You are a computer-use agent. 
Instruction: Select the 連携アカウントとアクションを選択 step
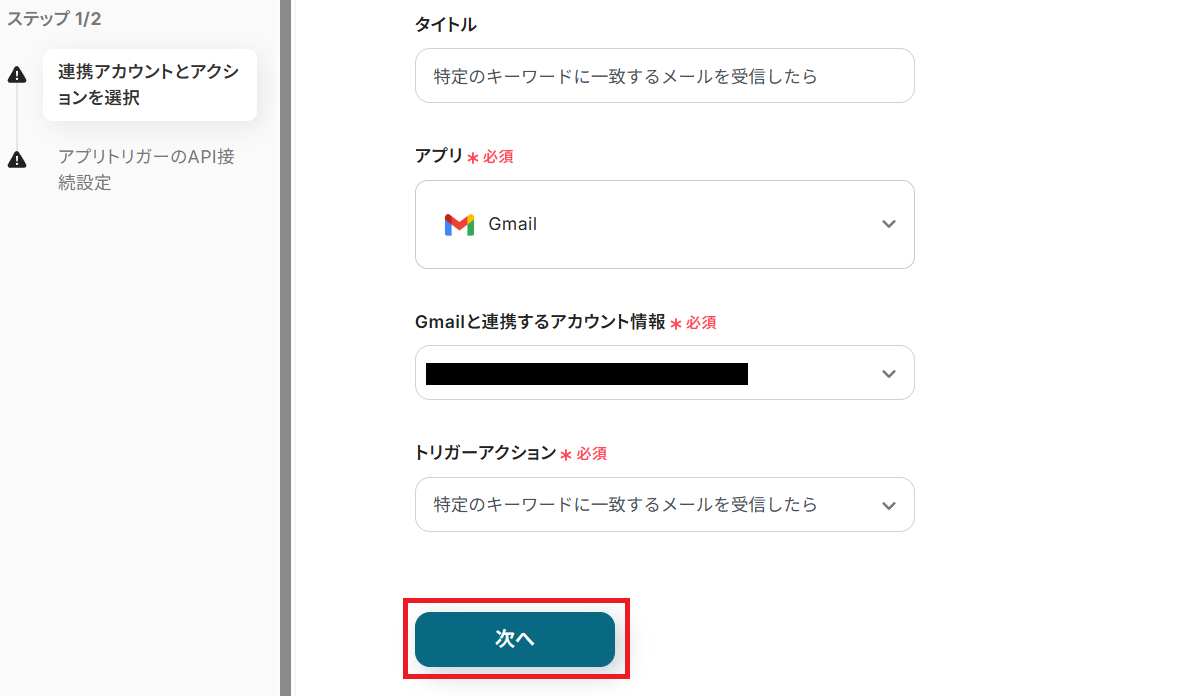tap(149, 85)
